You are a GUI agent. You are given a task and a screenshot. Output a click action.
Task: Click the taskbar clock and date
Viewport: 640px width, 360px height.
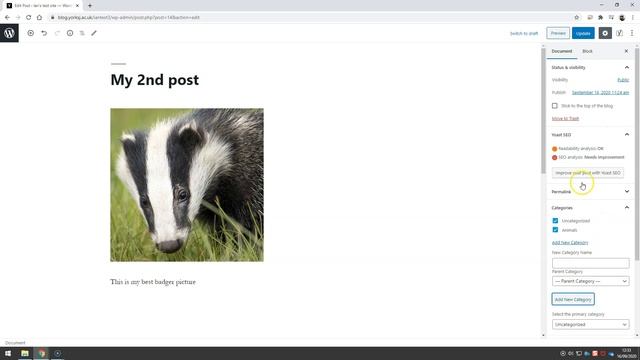point(627,353)
